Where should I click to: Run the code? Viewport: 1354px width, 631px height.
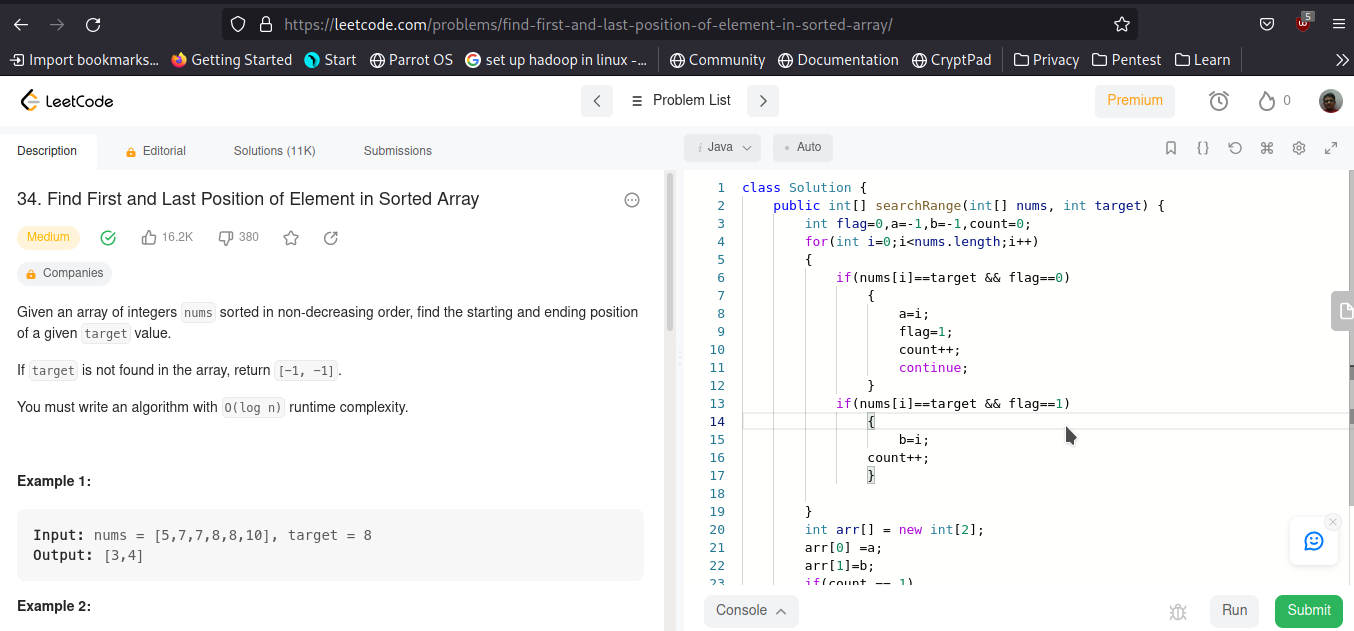coord(1234,611)
